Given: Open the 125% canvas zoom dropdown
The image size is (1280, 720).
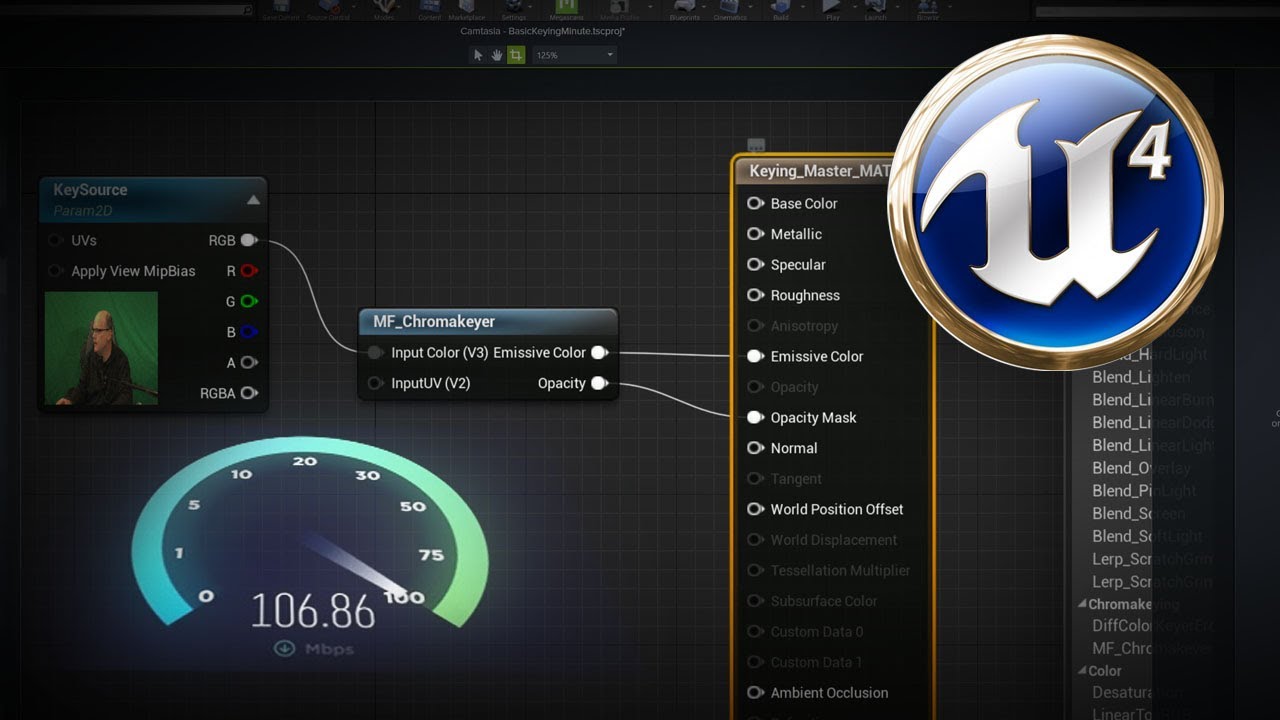Looking at the screenshot, I should coord(575,55).
